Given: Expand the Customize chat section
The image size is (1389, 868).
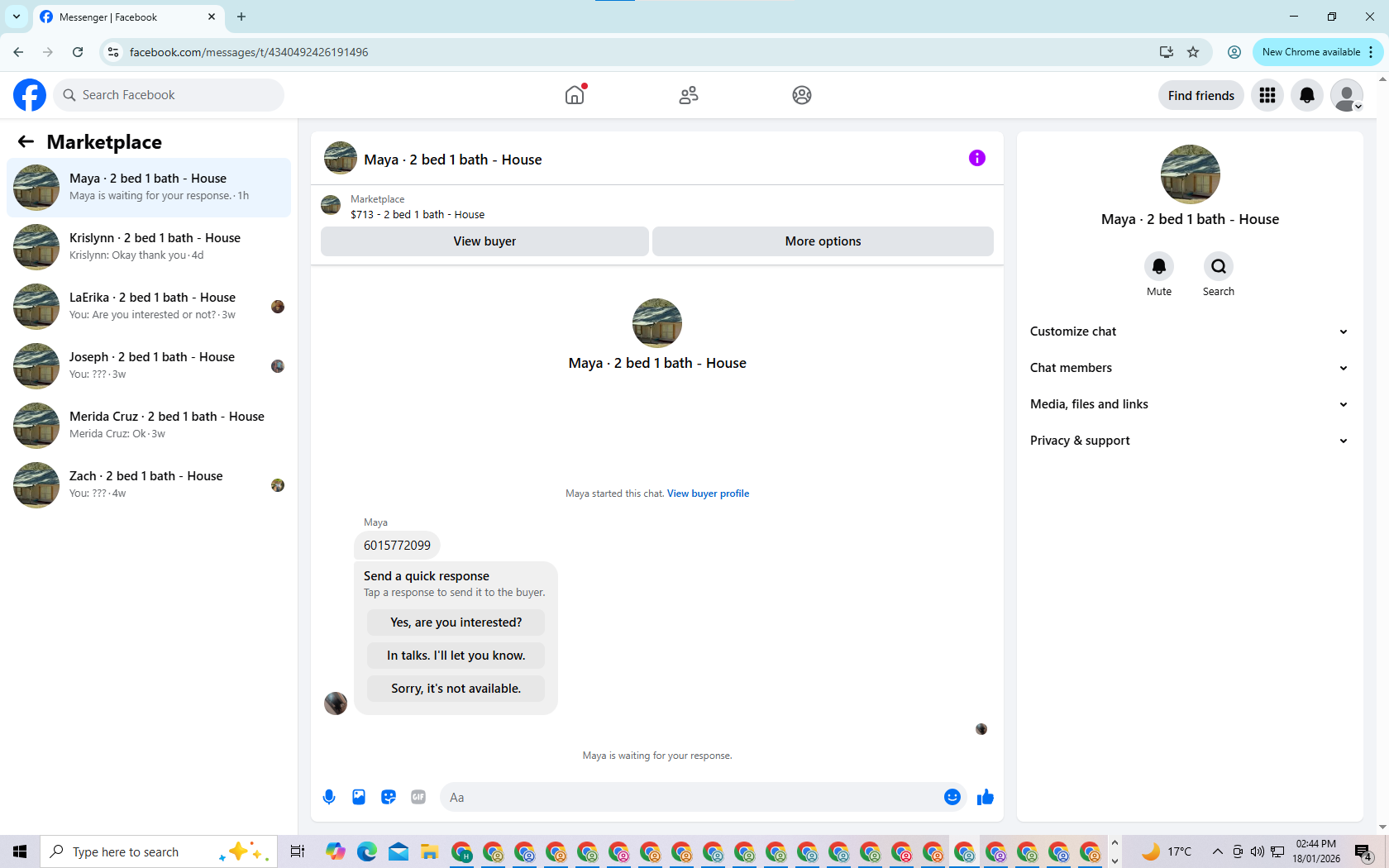Looking at the screenshot, I should [1190, 331].
